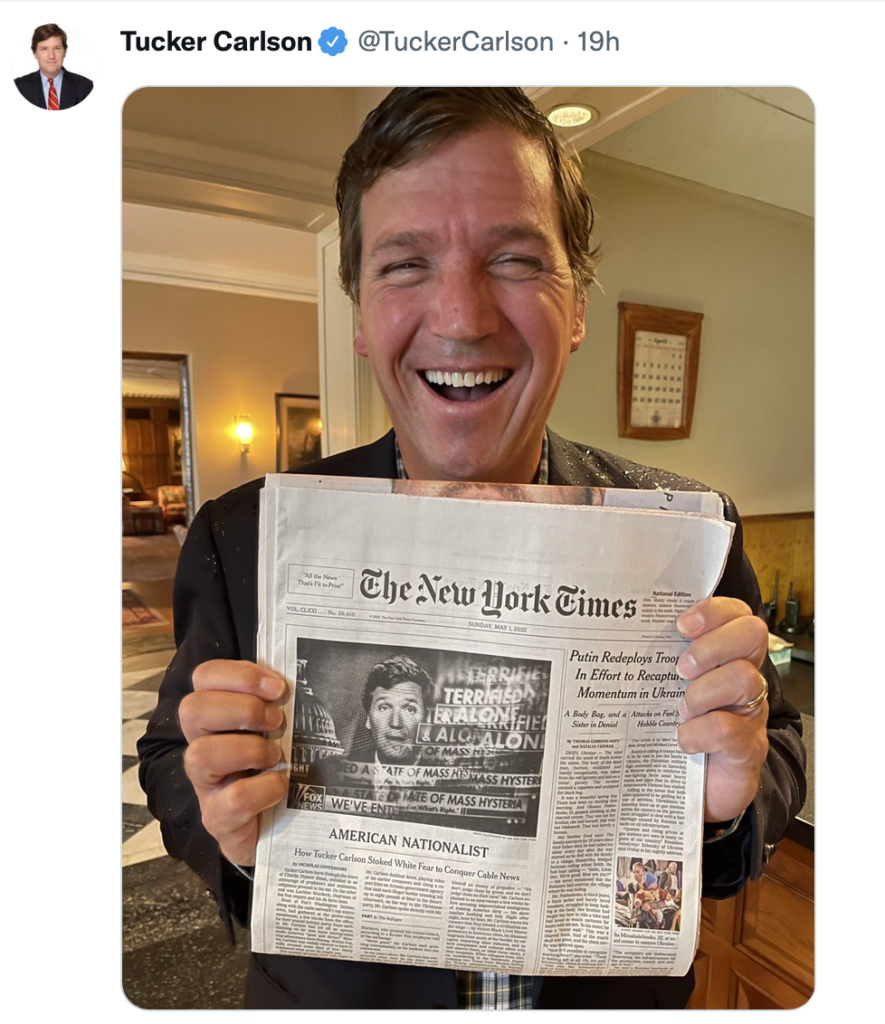This screenshot has width=885, height=1024.
Task: Click the recessed ceiling light
Action: pyautogui.click(x=571, y=116)
